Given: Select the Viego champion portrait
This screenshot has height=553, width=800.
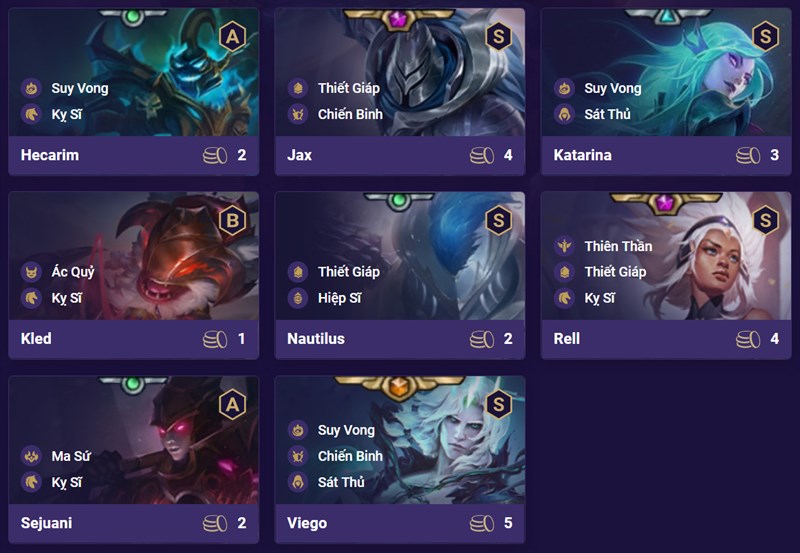Looking at the screenshot, I should pos(400,440).
